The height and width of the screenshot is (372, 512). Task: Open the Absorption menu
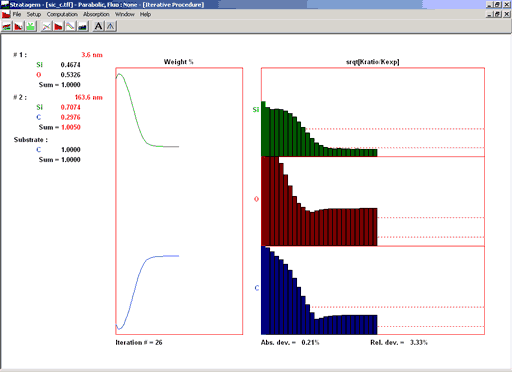click(x=96, y=14)
